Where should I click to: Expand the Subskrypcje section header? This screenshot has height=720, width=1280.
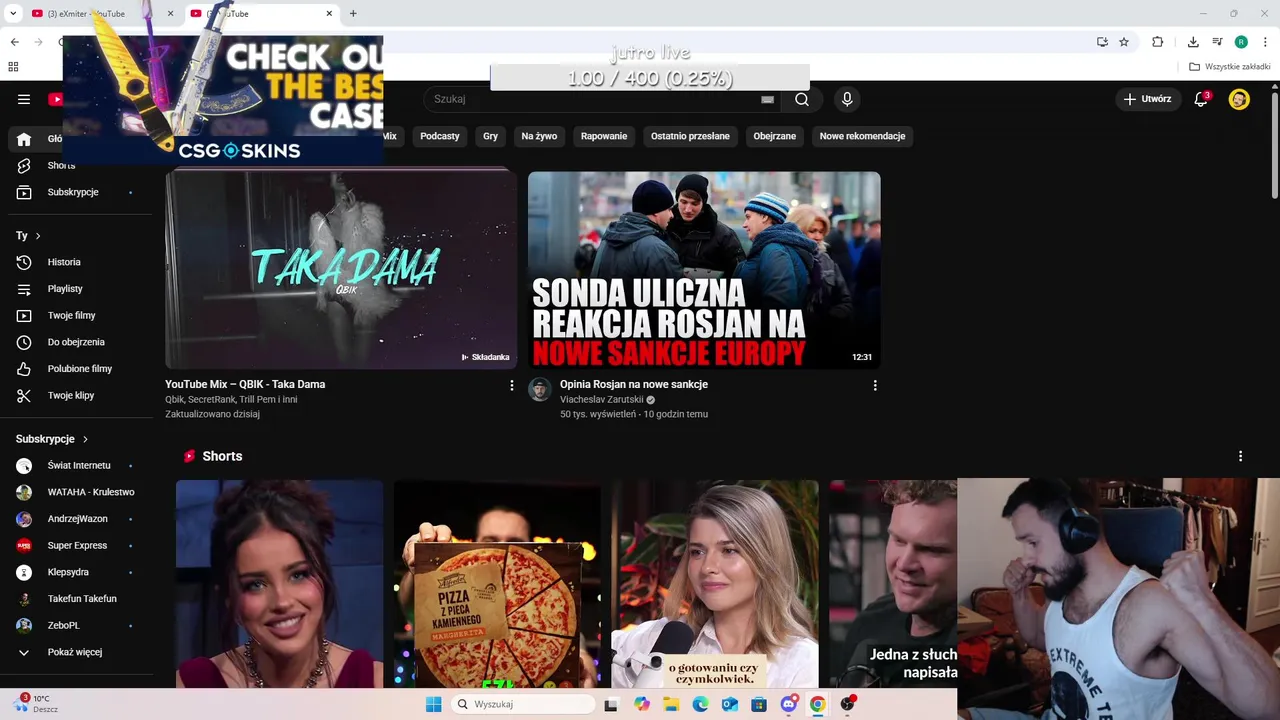click(x=52, y=439)
